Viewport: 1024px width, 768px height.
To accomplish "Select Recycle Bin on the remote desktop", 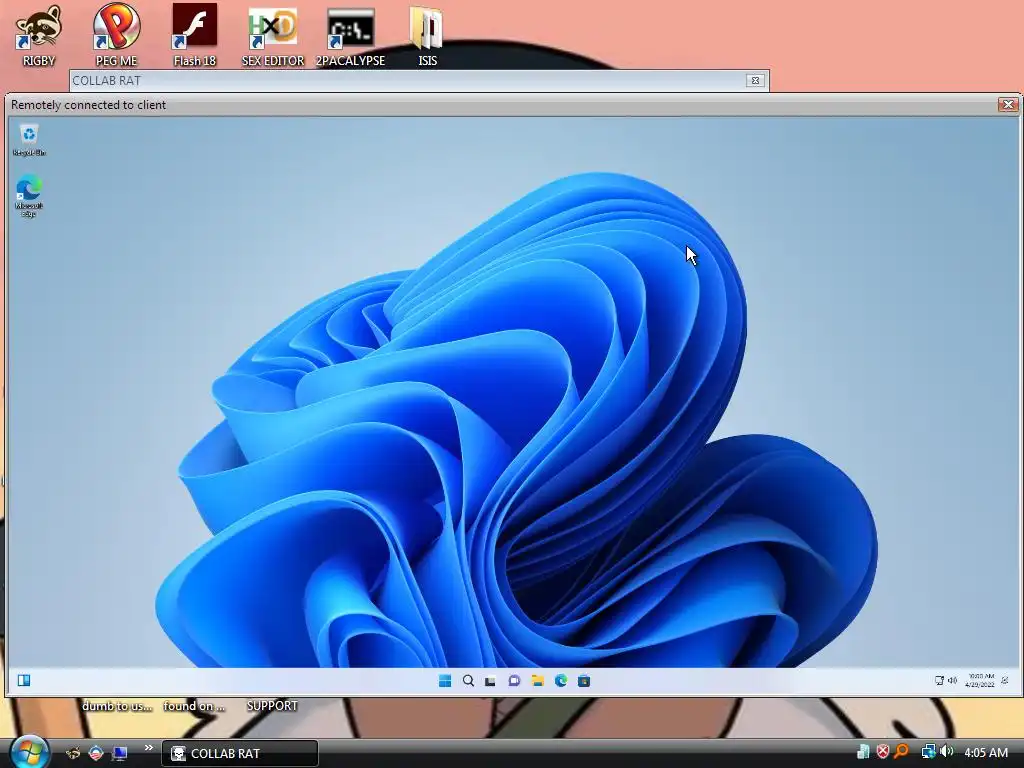I will [29, 140].
